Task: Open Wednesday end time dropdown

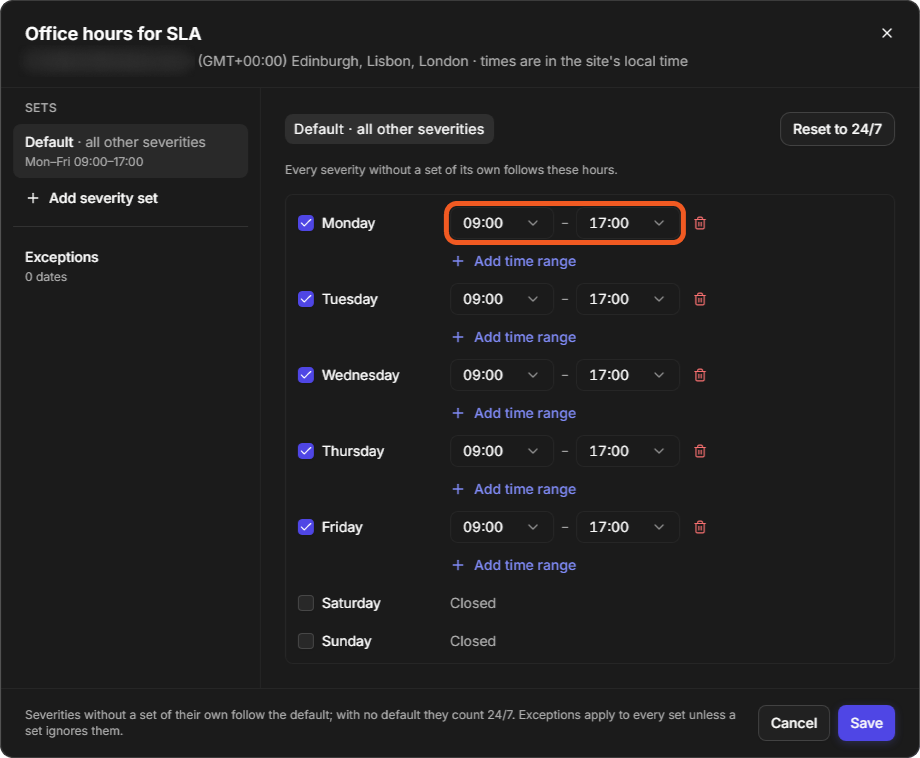Action: pyautogui.click(x=628, y=375)
